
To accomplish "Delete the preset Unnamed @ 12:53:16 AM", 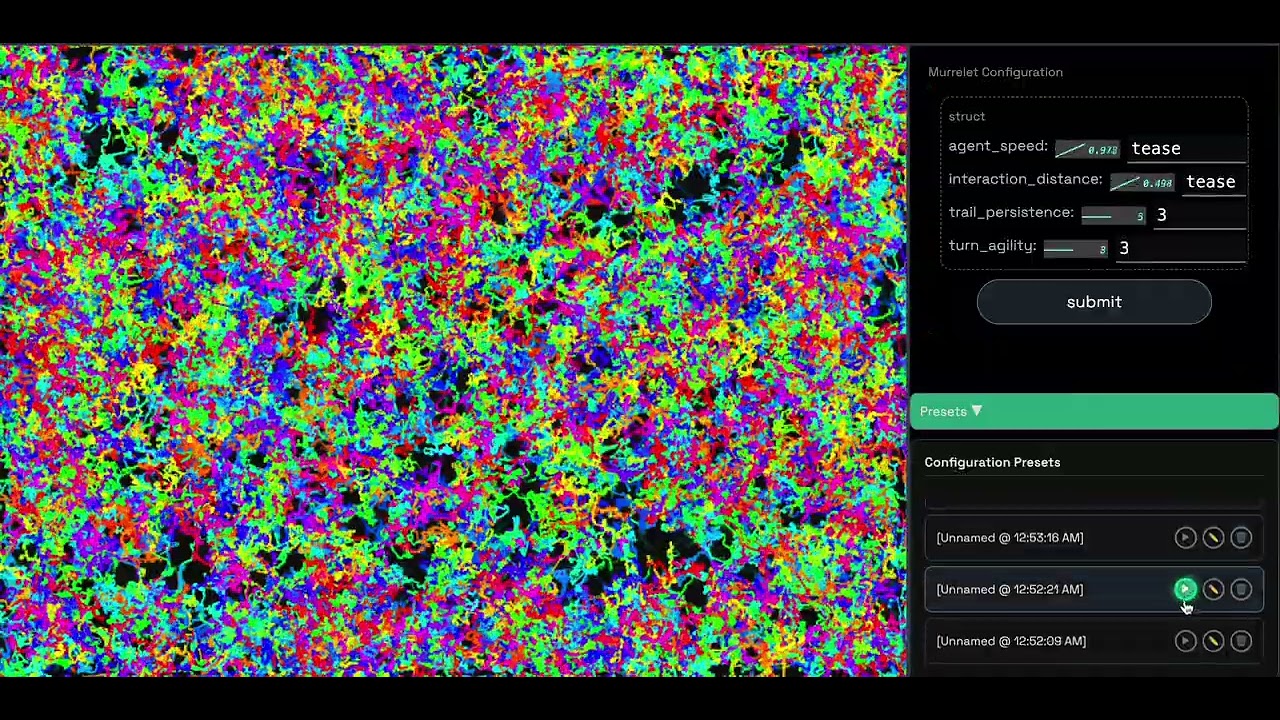I will pyautogui.click(x=1241, y=538).
